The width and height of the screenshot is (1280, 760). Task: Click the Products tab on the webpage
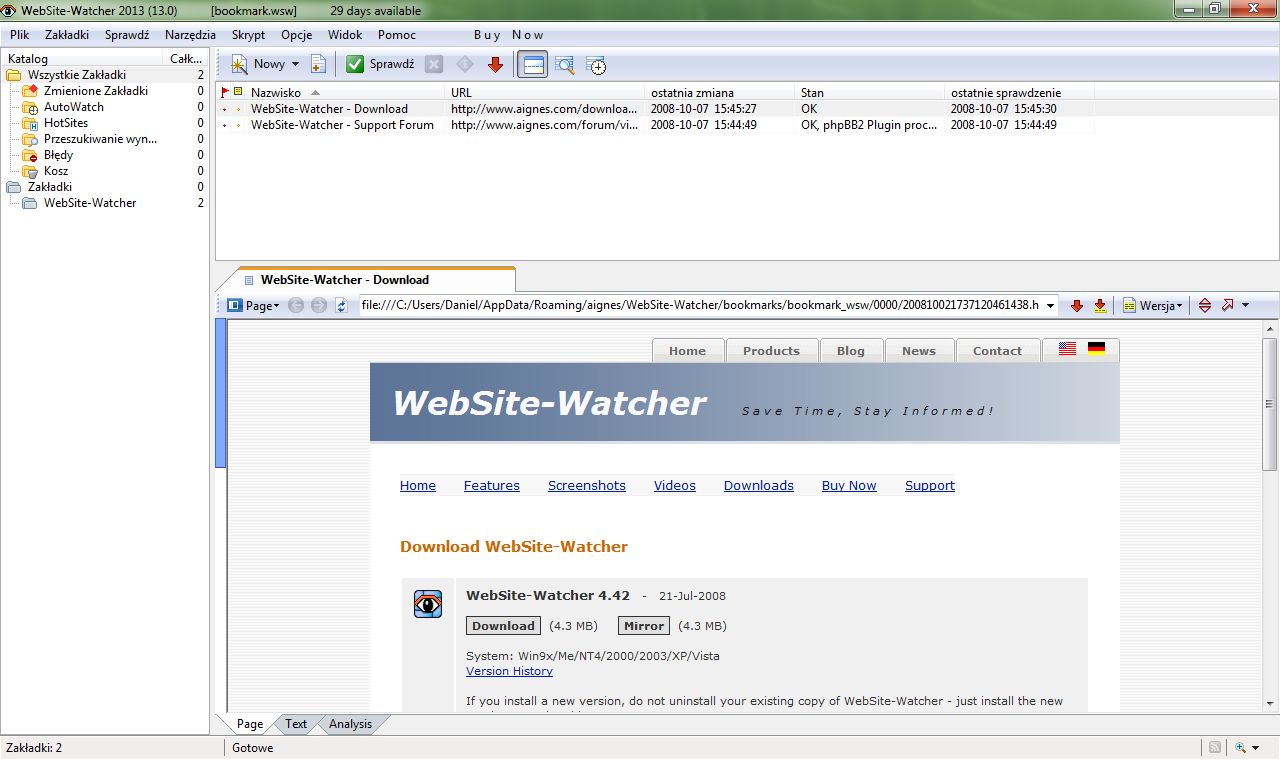click(771, 351)
